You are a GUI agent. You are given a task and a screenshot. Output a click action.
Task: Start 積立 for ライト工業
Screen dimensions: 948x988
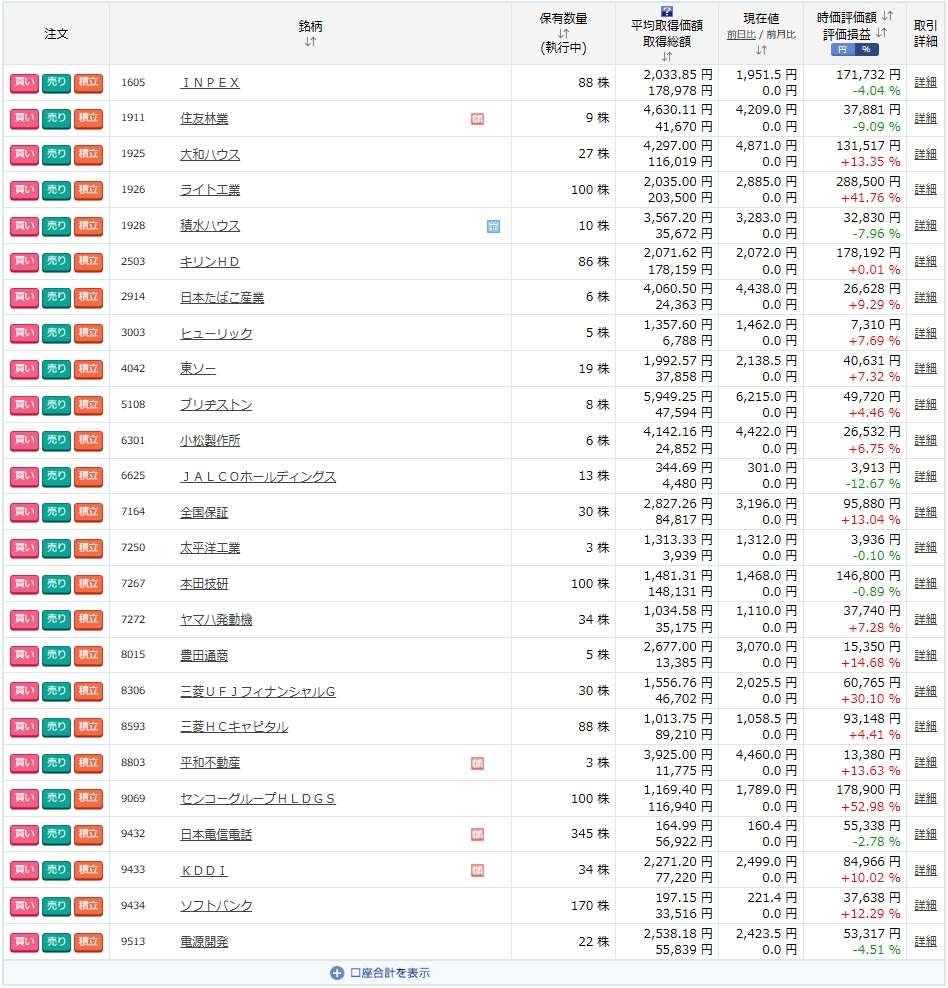pos(88,190)
